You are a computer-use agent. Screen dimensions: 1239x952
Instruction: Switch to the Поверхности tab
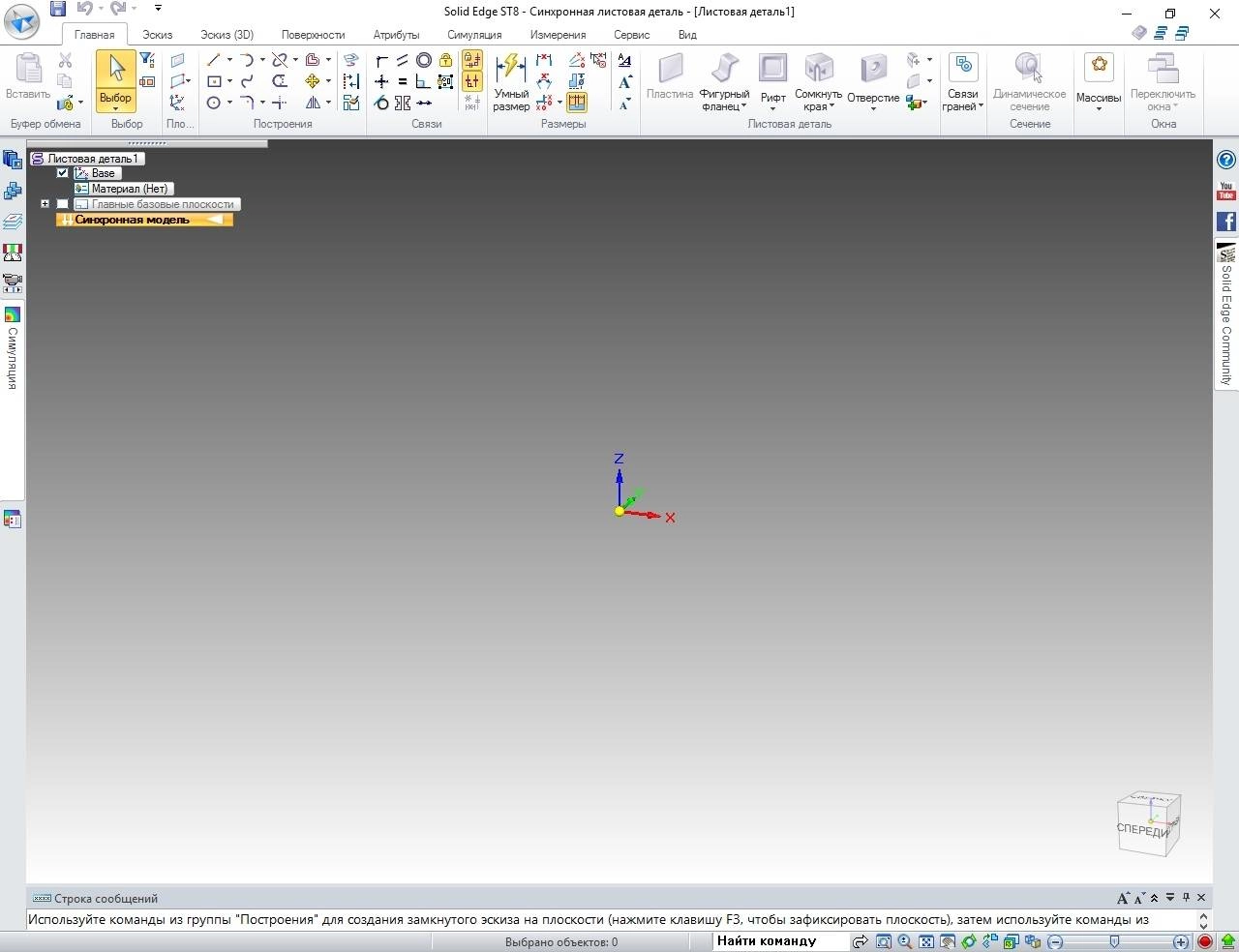click(313, 35)
